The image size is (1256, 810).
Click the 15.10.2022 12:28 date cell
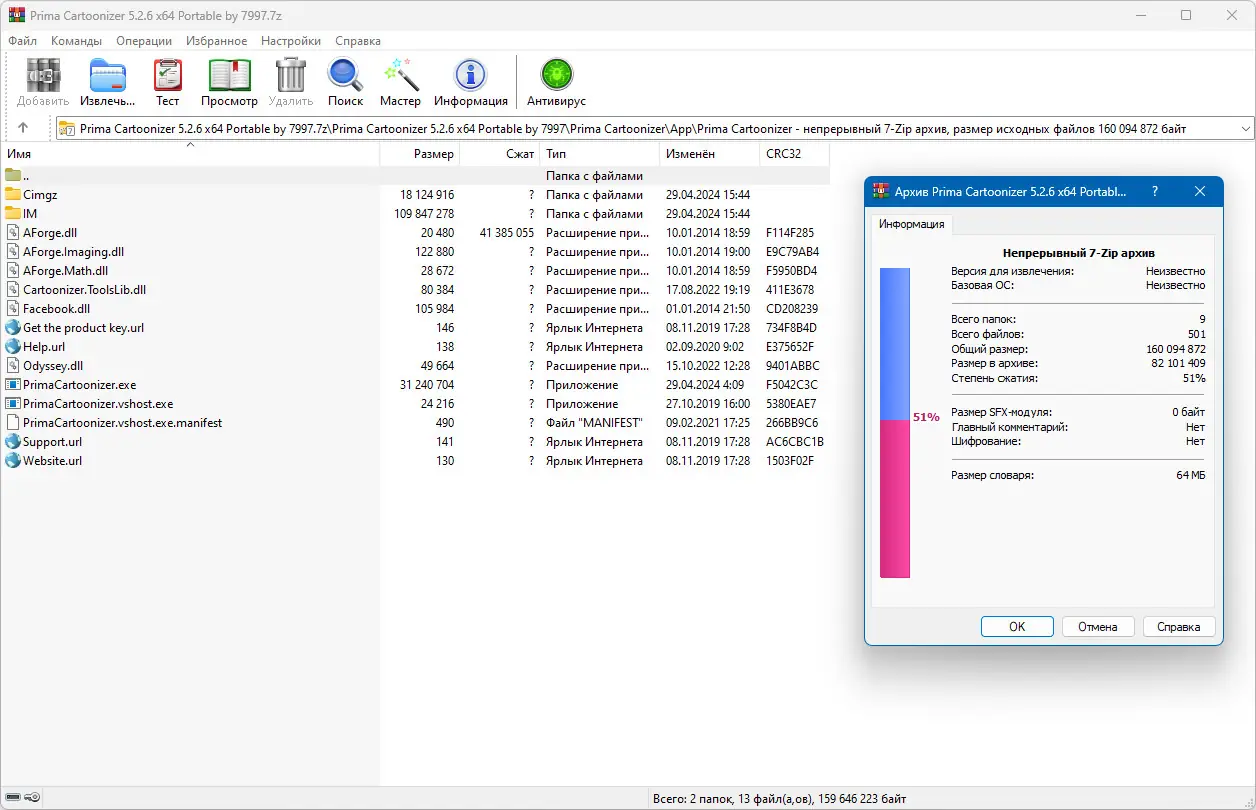click(x=708, y=366)
